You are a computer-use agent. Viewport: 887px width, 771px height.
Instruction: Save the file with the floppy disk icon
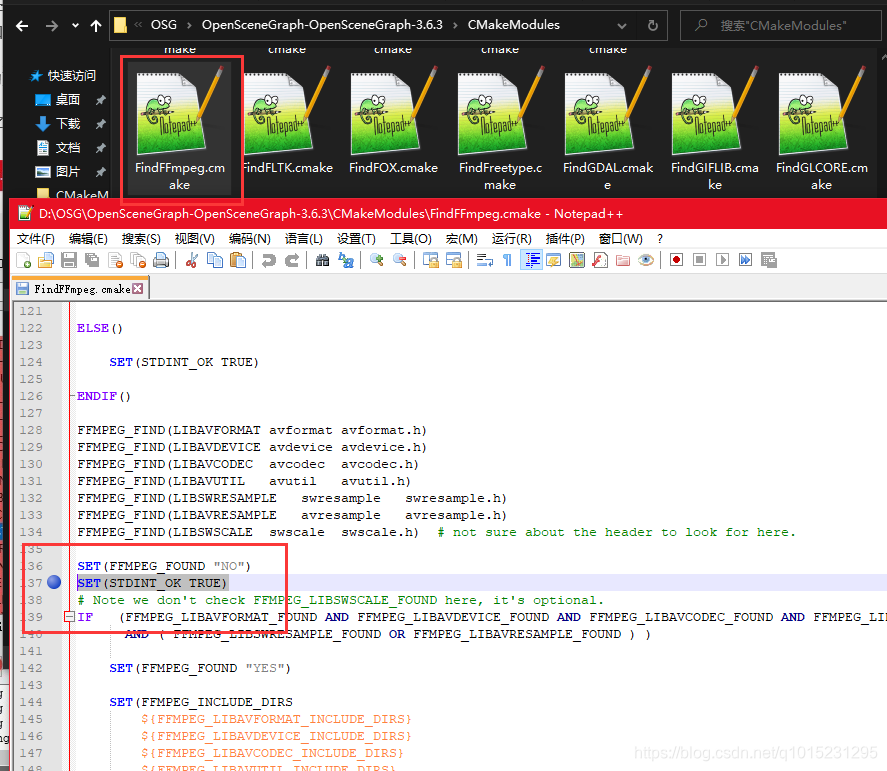tap(69, 260)
